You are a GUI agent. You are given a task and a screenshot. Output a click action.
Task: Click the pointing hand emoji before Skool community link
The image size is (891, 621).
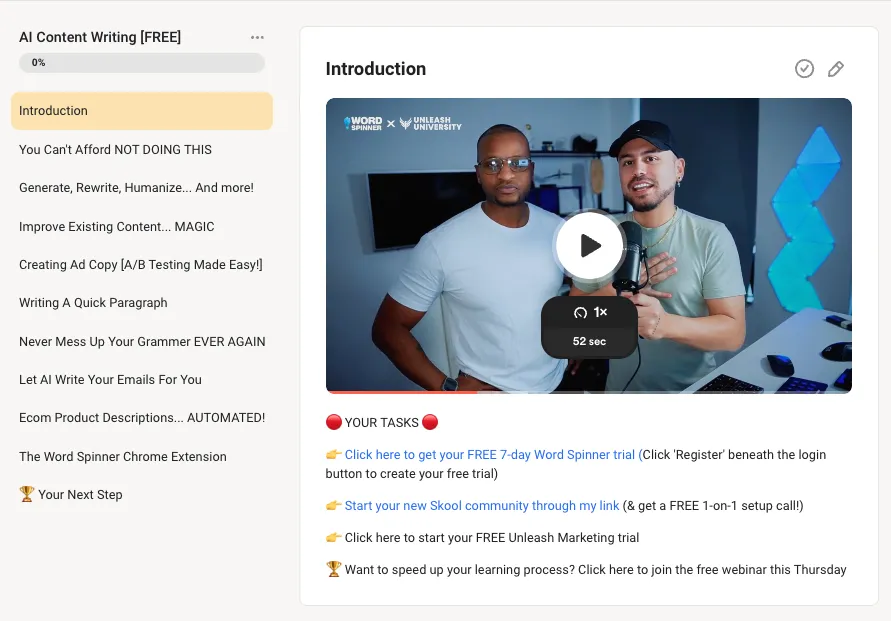pos(334,505)
